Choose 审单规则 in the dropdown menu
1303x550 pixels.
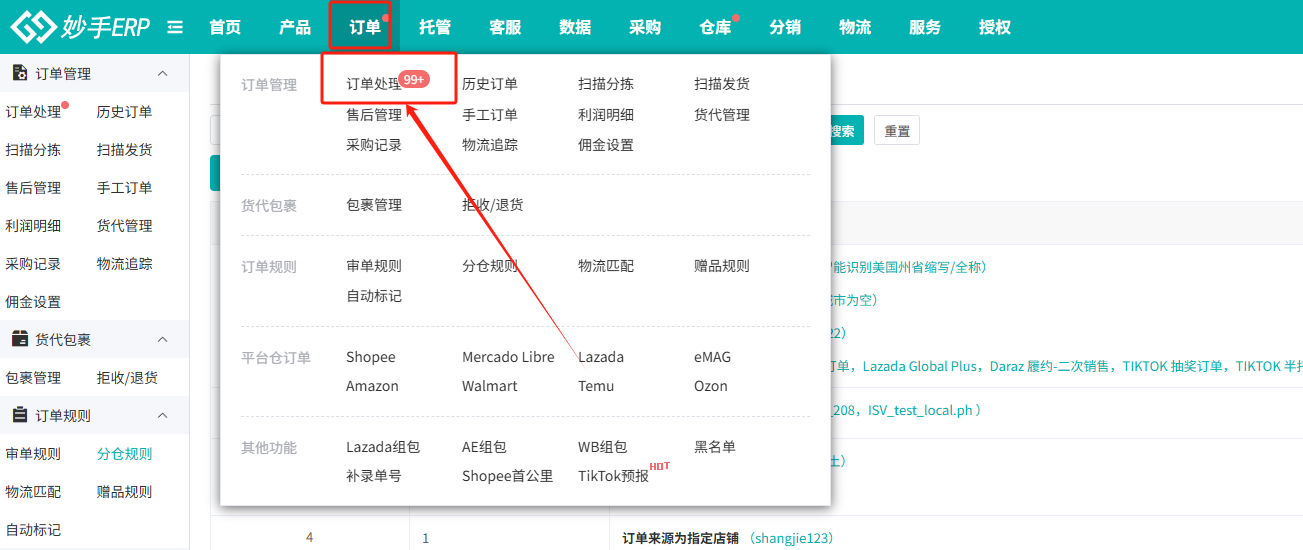click(x=374, y=266)
